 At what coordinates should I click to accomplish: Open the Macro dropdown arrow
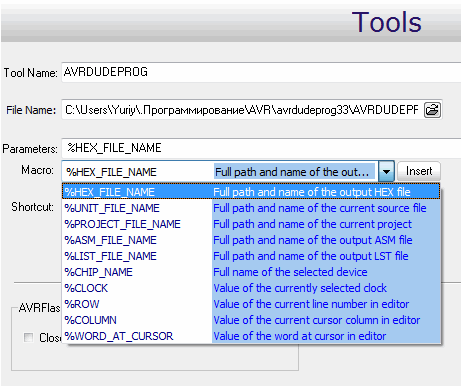386,172
